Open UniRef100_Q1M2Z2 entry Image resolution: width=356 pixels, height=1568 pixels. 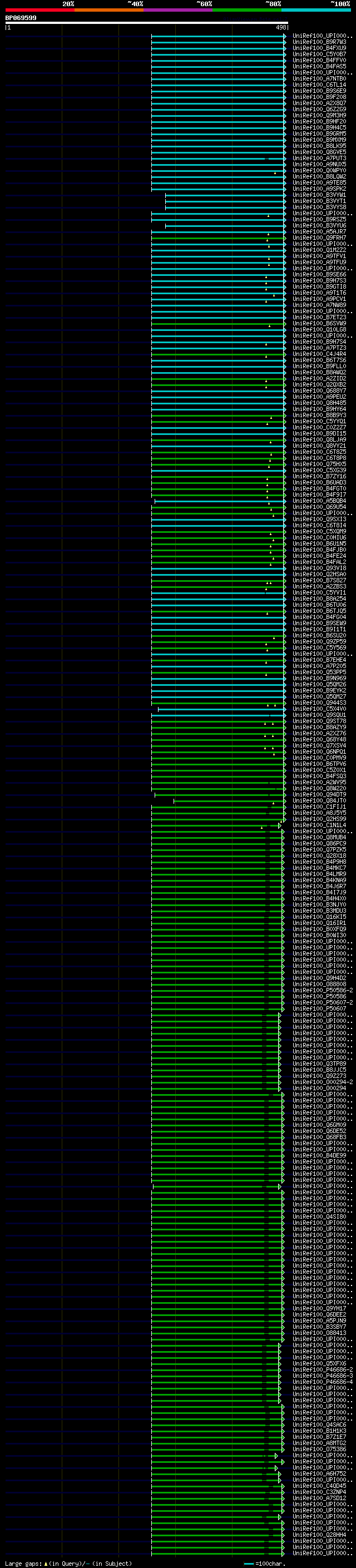[x=319, y=250]
